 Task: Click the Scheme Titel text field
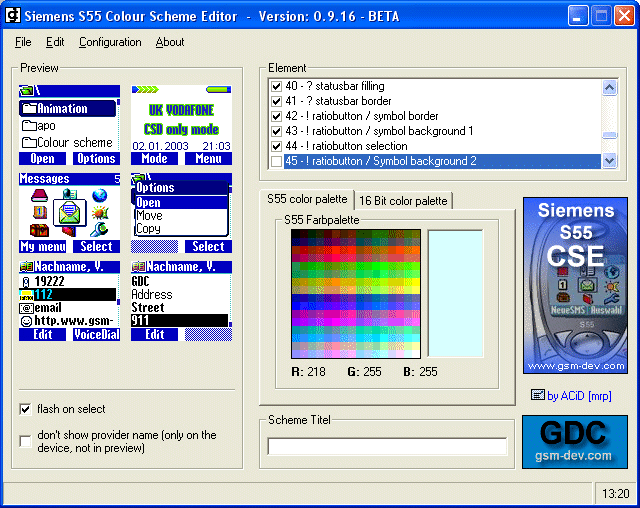pyautogui.click(x=387, y=446)
